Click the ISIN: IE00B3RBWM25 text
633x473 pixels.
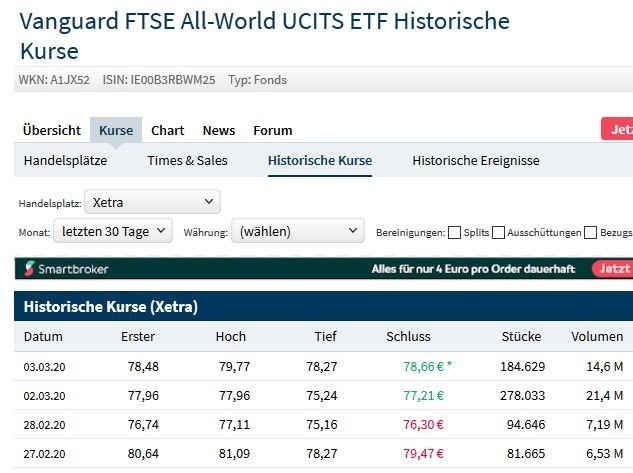point(159,80)
